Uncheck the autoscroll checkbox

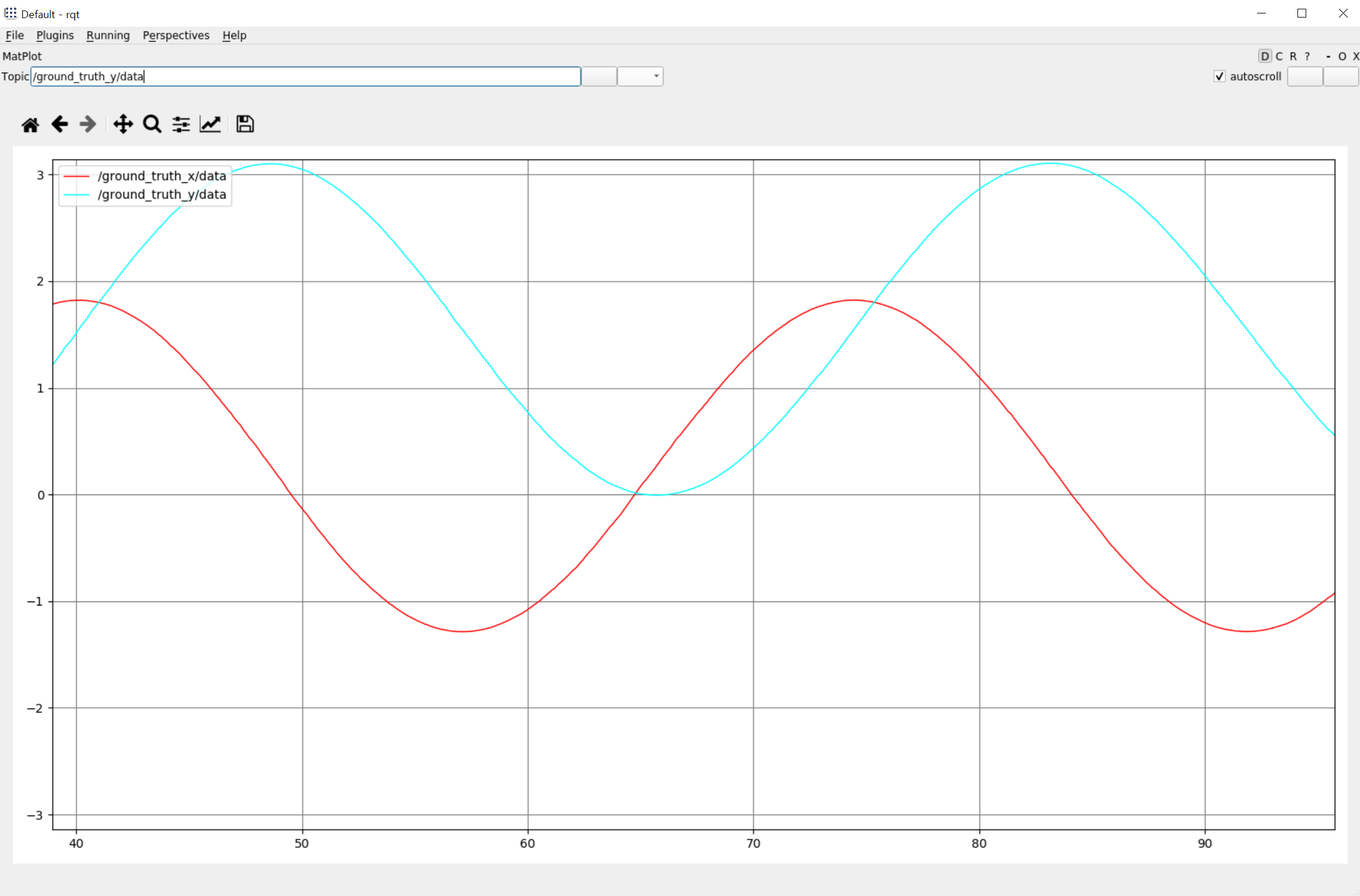click(1220, 77)
